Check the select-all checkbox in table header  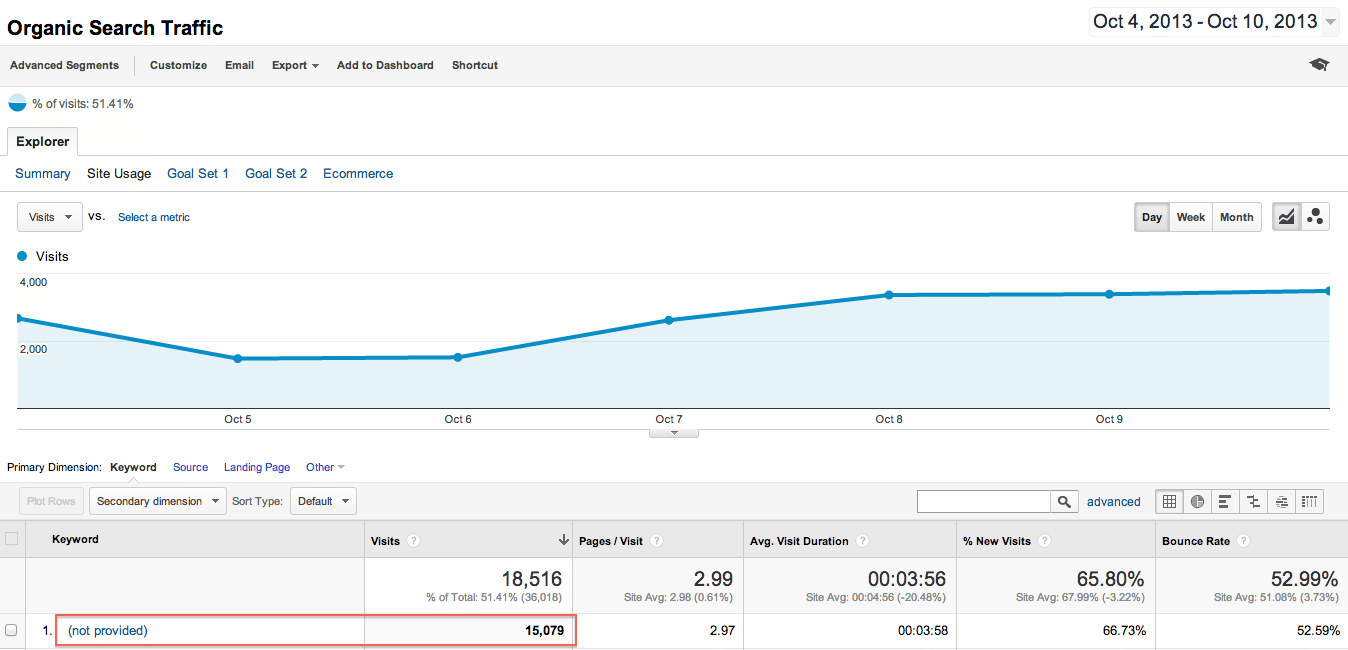point(12,539)
